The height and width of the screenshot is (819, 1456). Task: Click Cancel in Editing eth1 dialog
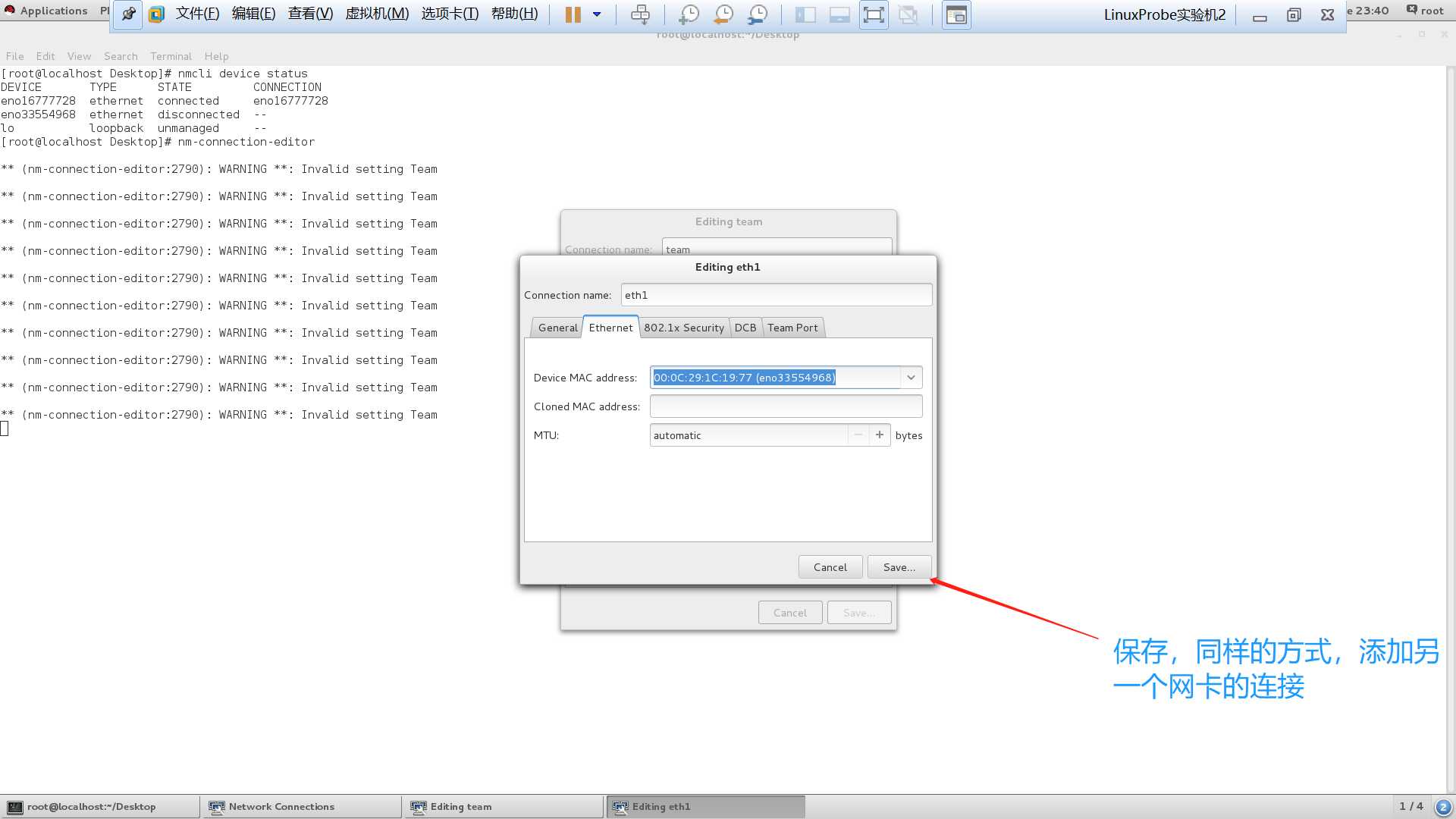pos(830,567)
